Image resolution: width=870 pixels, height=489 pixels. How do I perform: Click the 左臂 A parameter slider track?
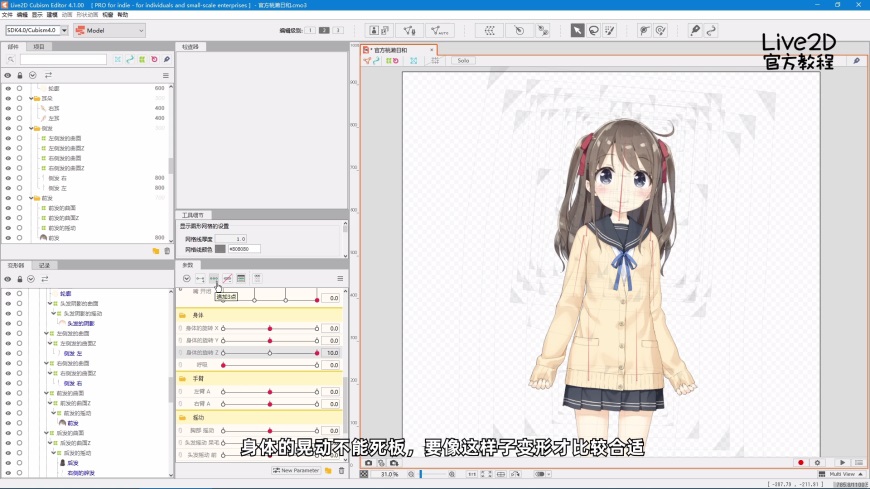(x=270, y=392)
